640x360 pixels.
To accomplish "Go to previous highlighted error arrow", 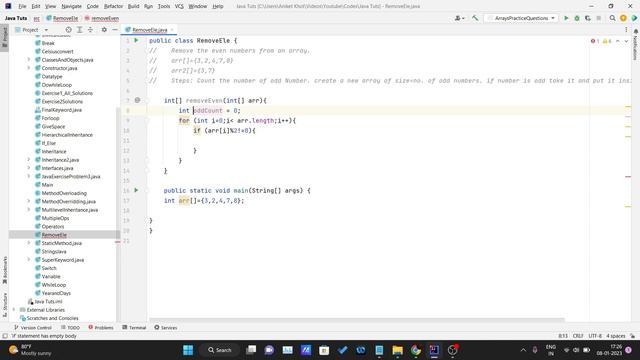I will point(618,41).
